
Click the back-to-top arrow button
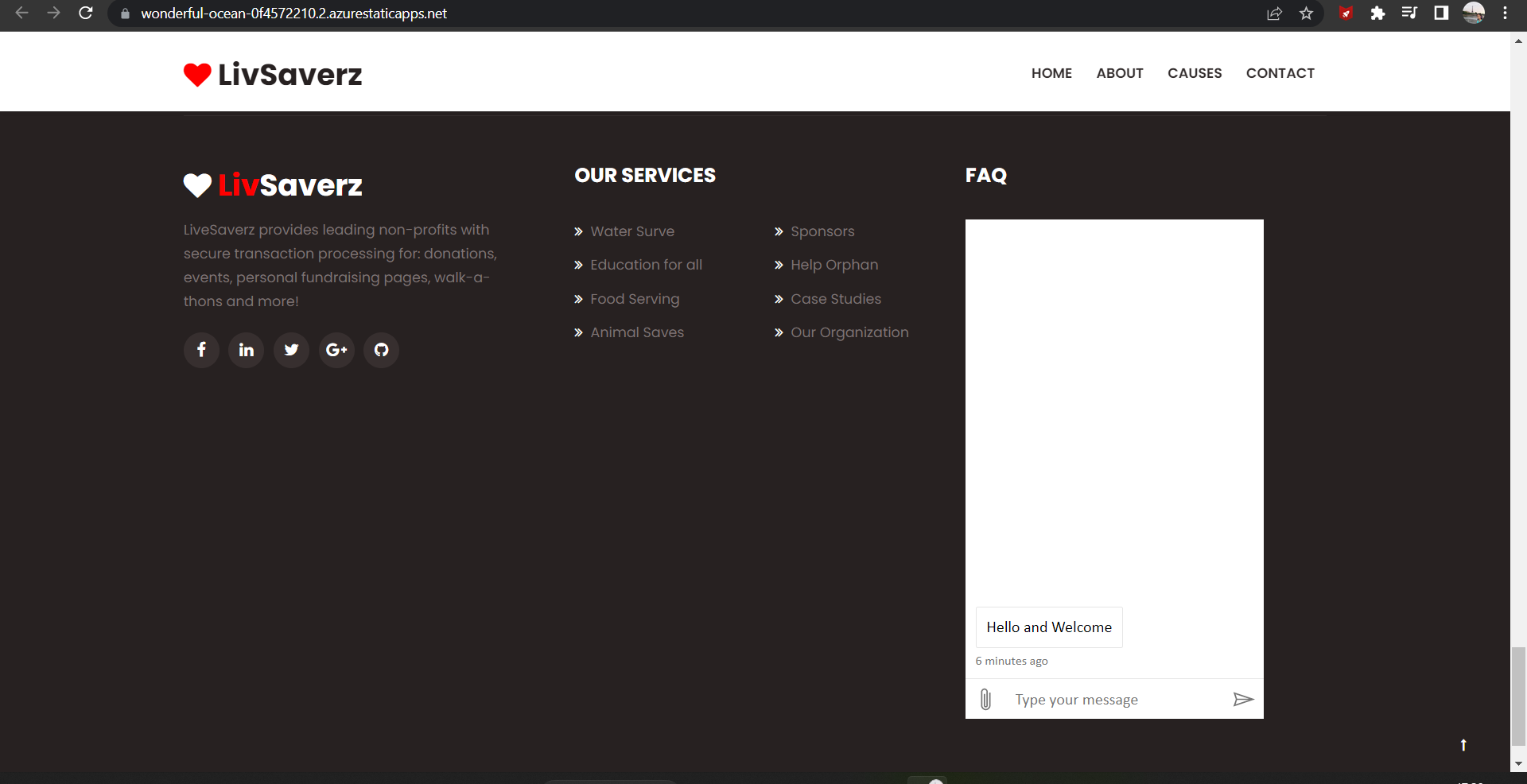coord(1463,745)
